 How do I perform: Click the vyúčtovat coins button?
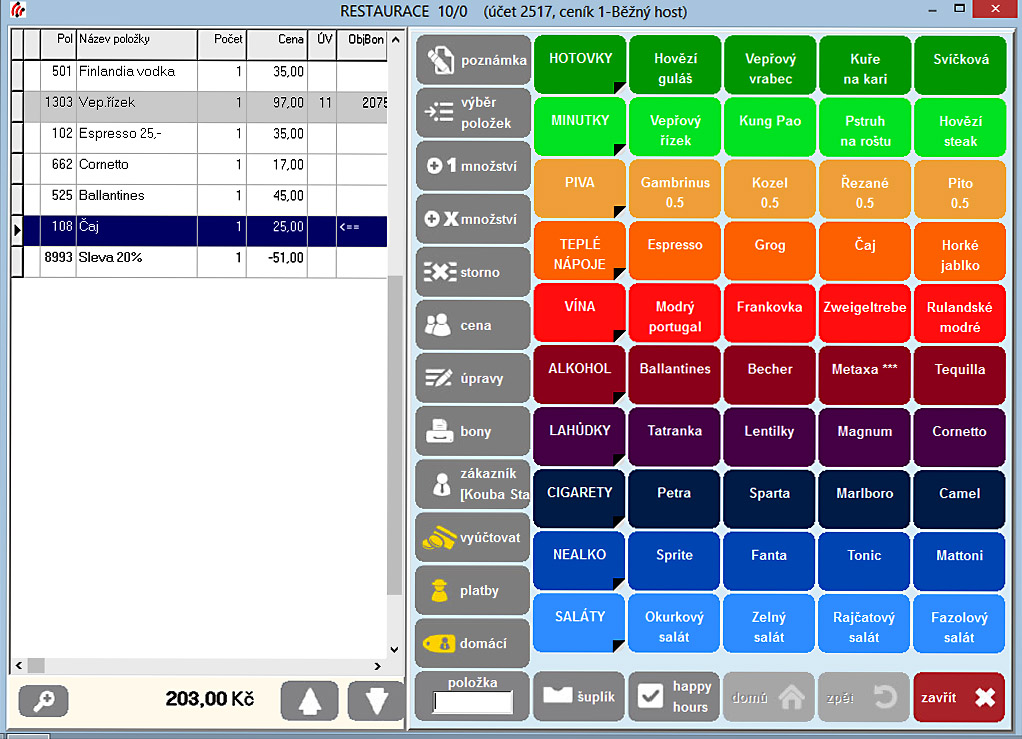pos(473,538)
